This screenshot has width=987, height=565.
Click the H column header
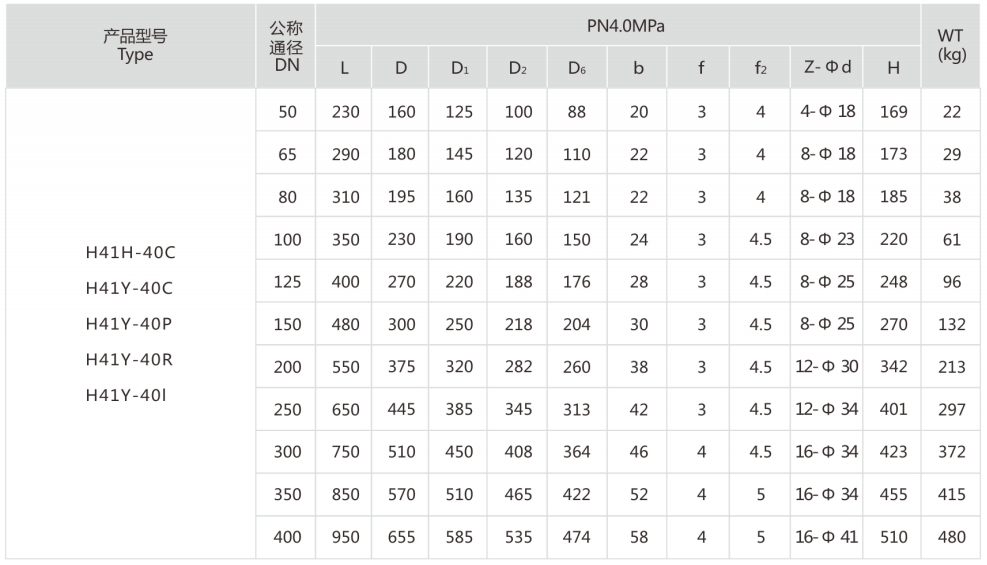click(x=893, y=67)
